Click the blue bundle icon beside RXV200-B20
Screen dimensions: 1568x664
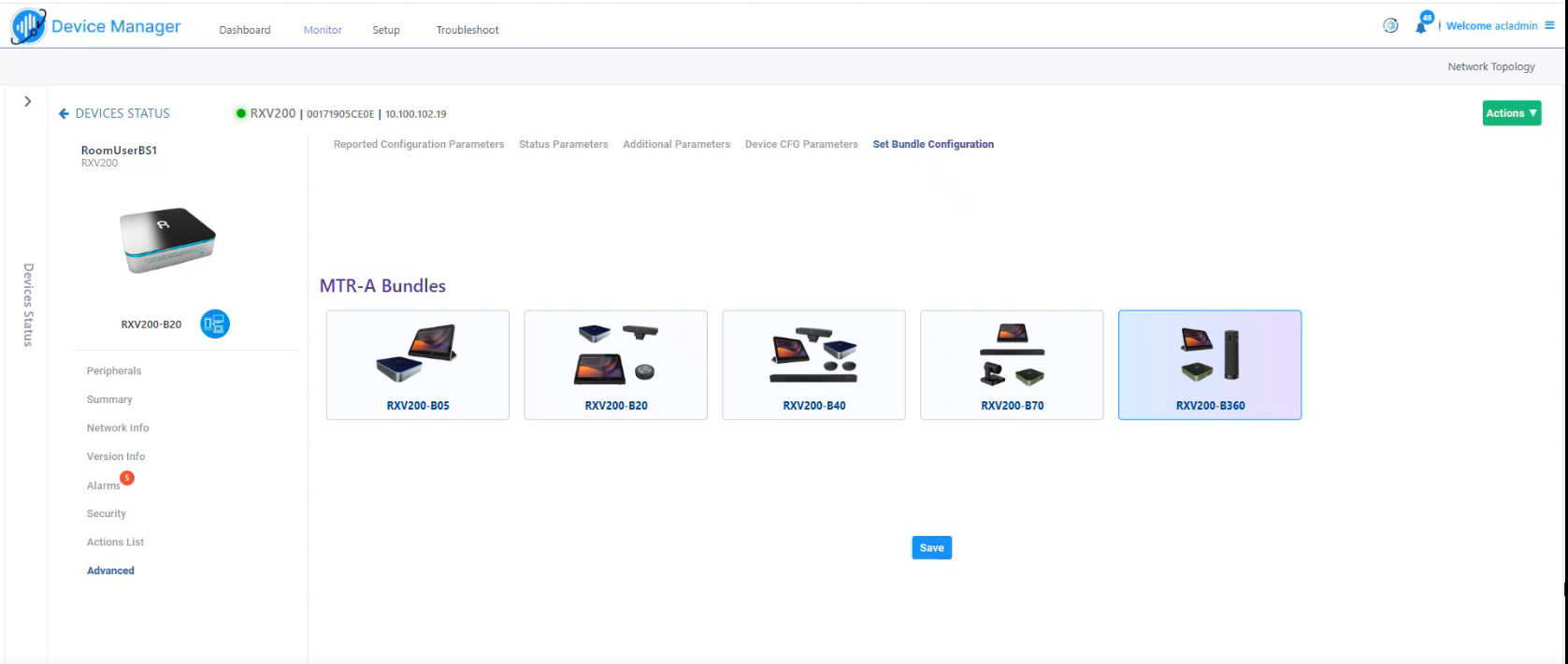[215, 324]
